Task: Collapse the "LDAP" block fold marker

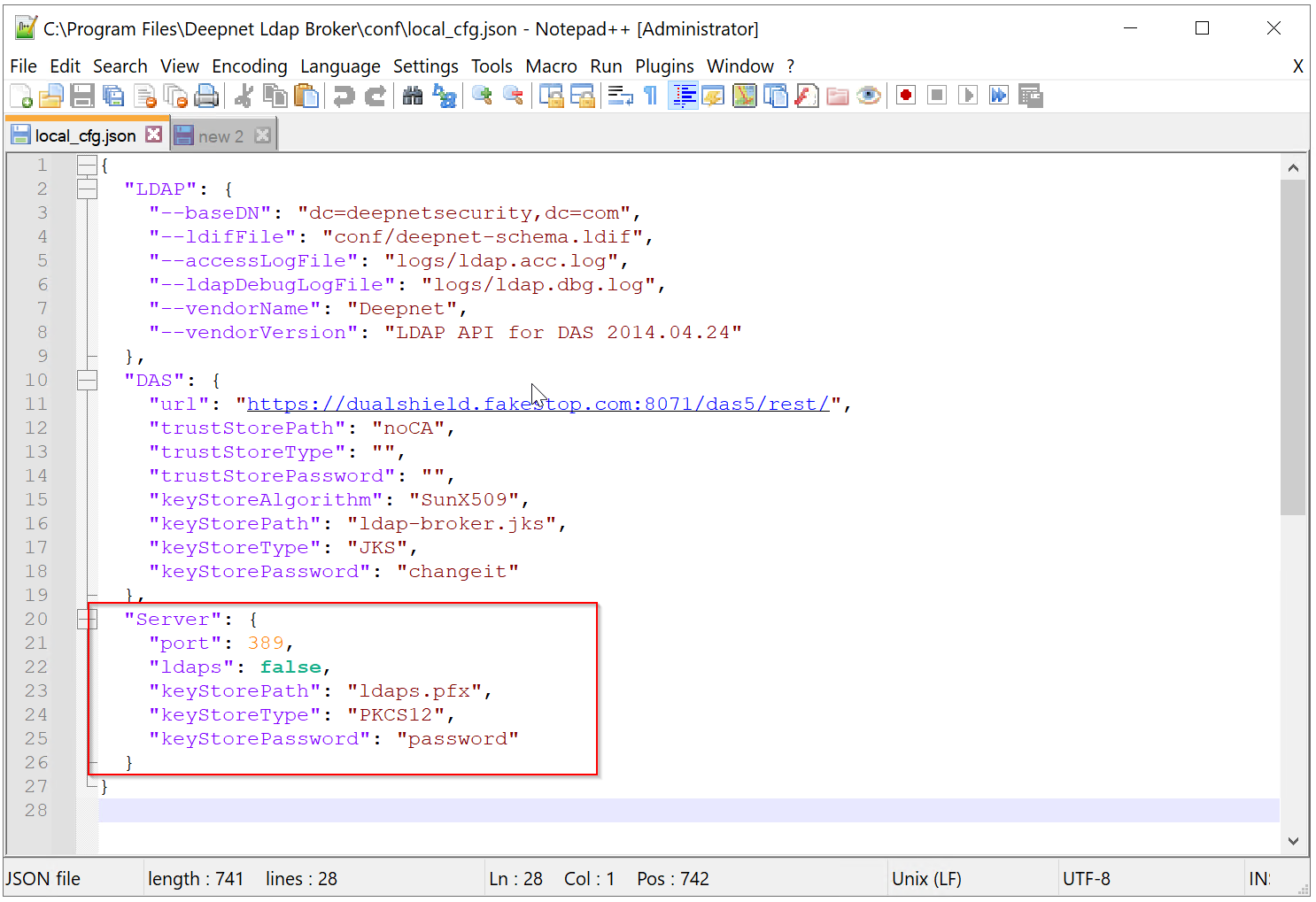Action: point(87,189)
